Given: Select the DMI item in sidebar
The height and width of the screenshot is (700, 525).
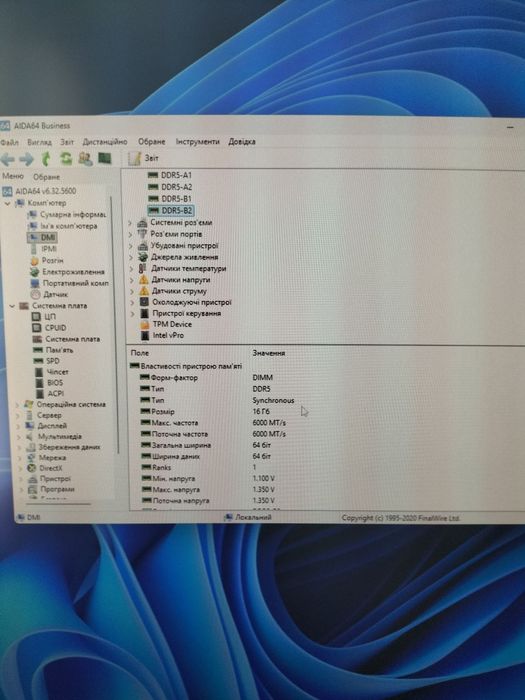Looking at the screenshot, I should click(42, 238).
